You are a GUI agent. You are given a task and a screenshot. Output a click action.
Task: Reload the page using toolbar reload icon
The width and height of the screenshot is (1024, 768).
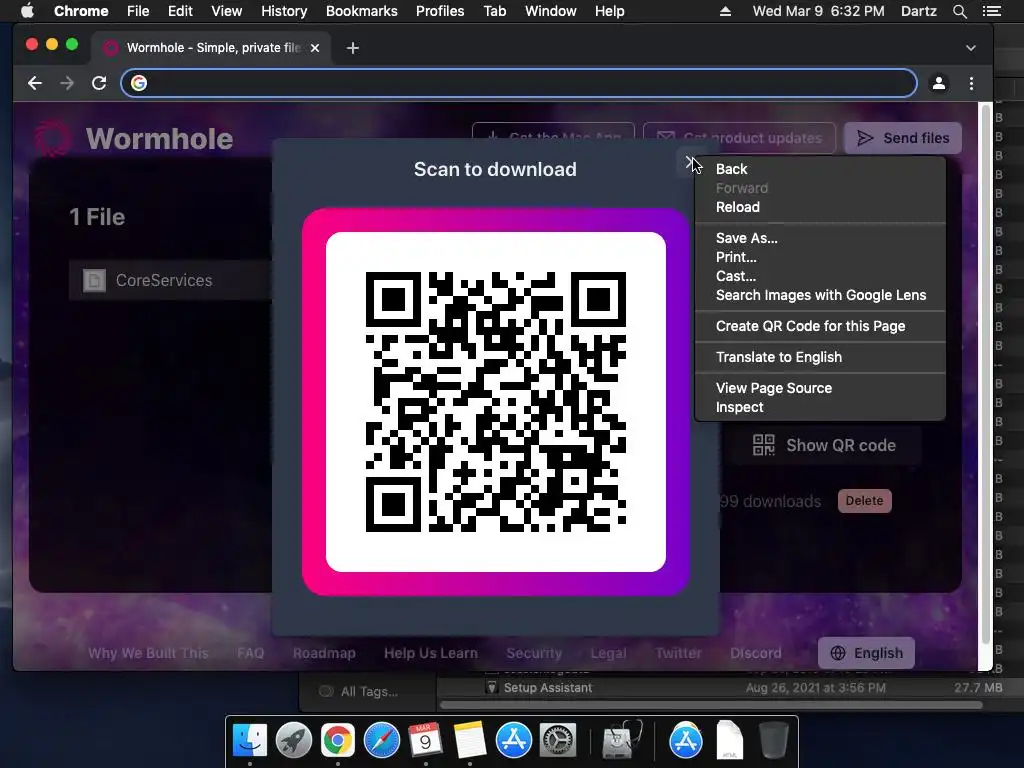(99, 83)
